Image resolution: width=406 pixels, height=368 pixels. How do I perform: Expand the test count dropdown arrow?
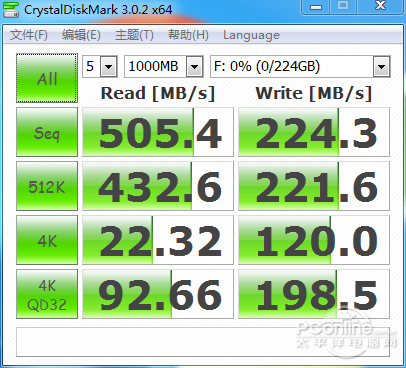click(x=108, y=67)
